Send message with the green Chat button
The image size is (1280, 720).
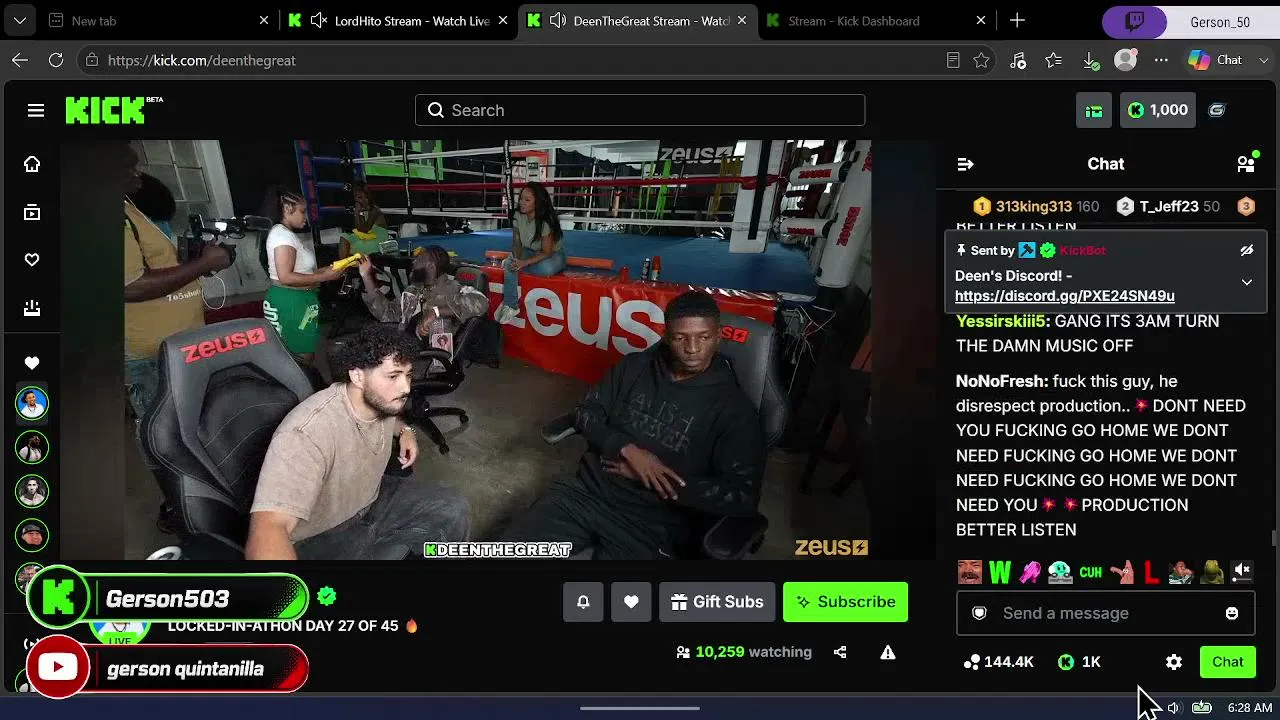tap(1228, 662)
